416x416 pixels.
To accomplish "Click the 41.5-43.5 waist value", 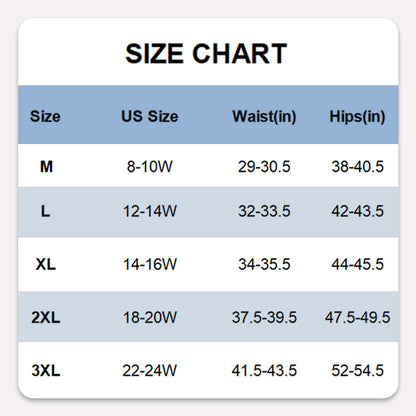I will point(264,370).
